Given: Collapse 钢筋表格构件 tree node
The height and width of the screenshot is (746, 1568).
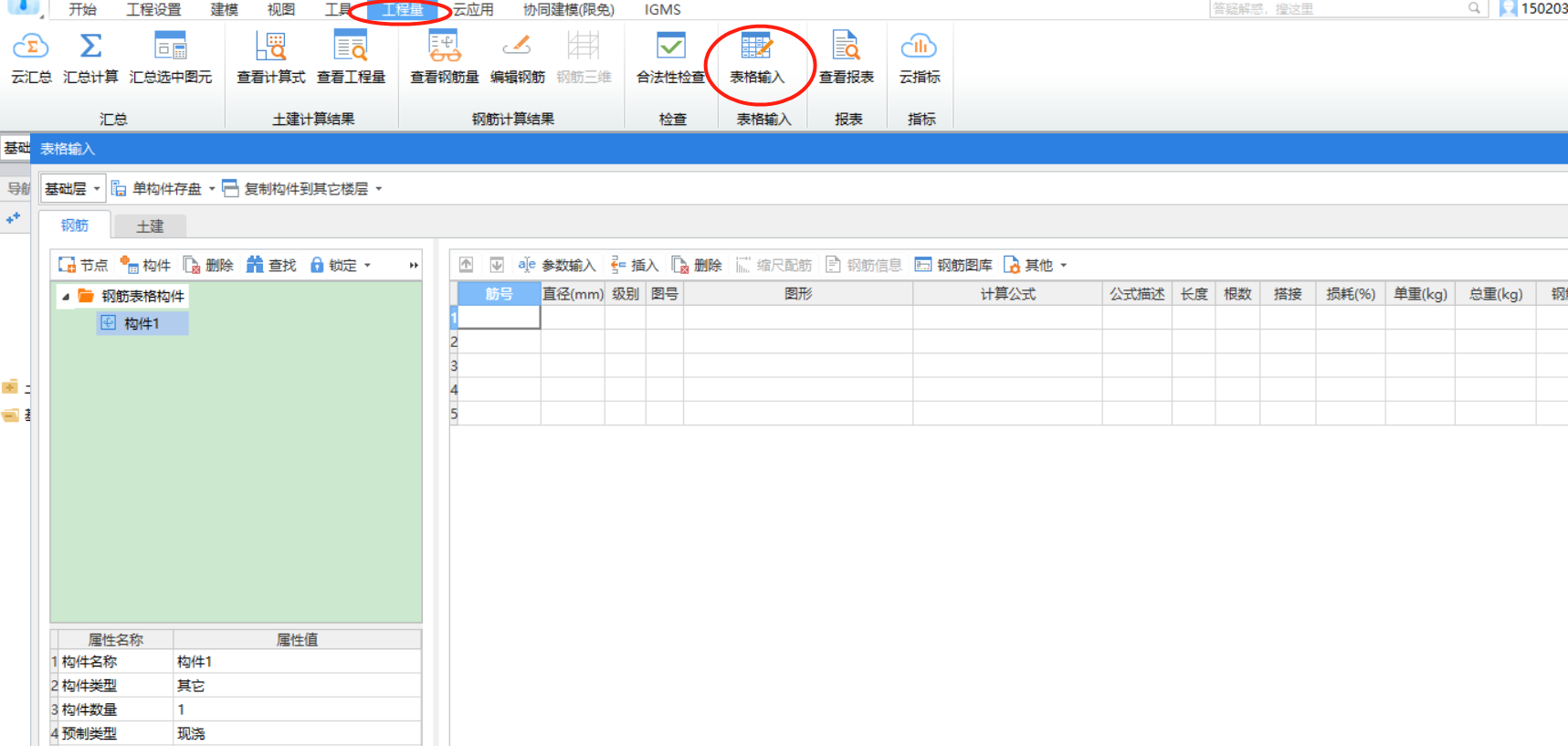Looking at the screenshot, I should tap(66, 297).
